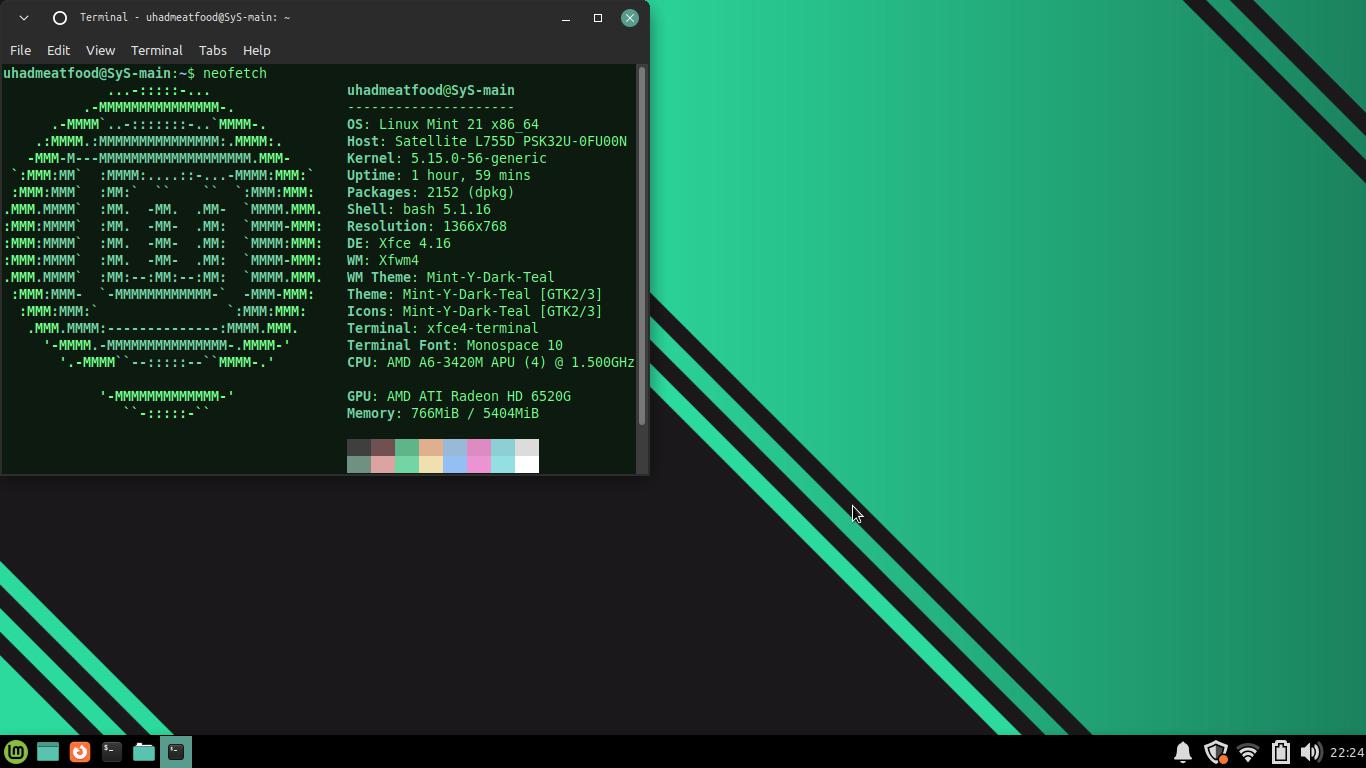1366x768 pixels.
Task: Open the Edit menu for copy options
Action: click(58, 50)
